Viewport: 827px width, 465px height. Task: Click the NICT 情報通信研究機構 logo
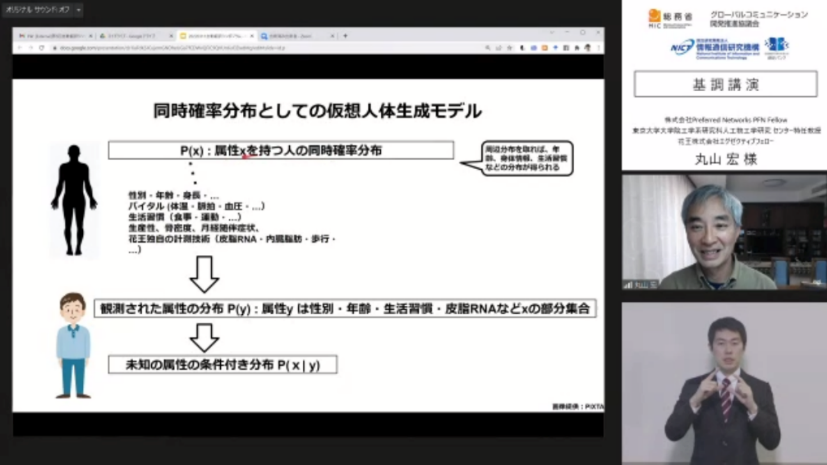coord(715,49)
